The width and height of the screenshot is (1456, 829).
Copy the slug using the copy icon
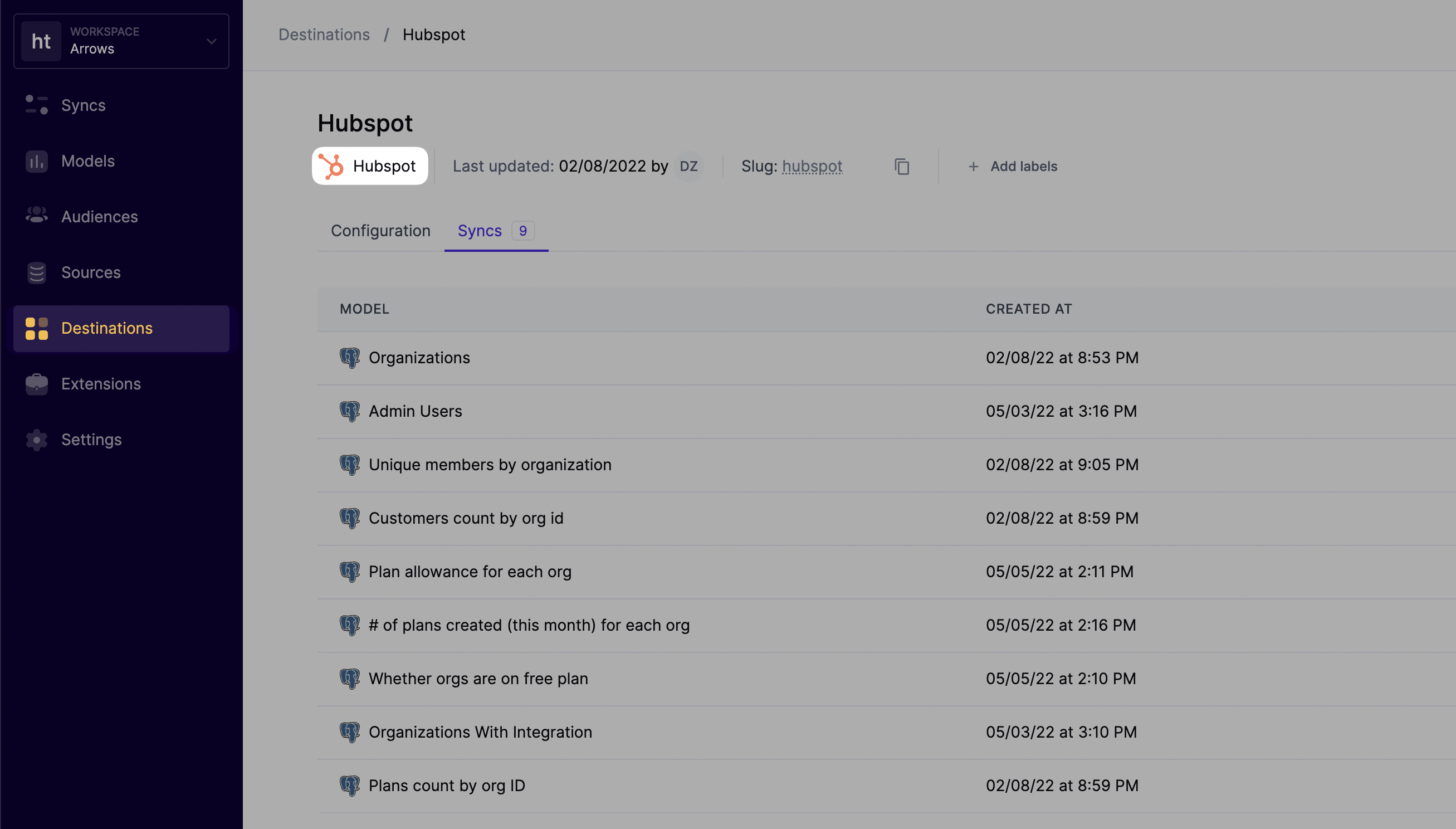901,166
